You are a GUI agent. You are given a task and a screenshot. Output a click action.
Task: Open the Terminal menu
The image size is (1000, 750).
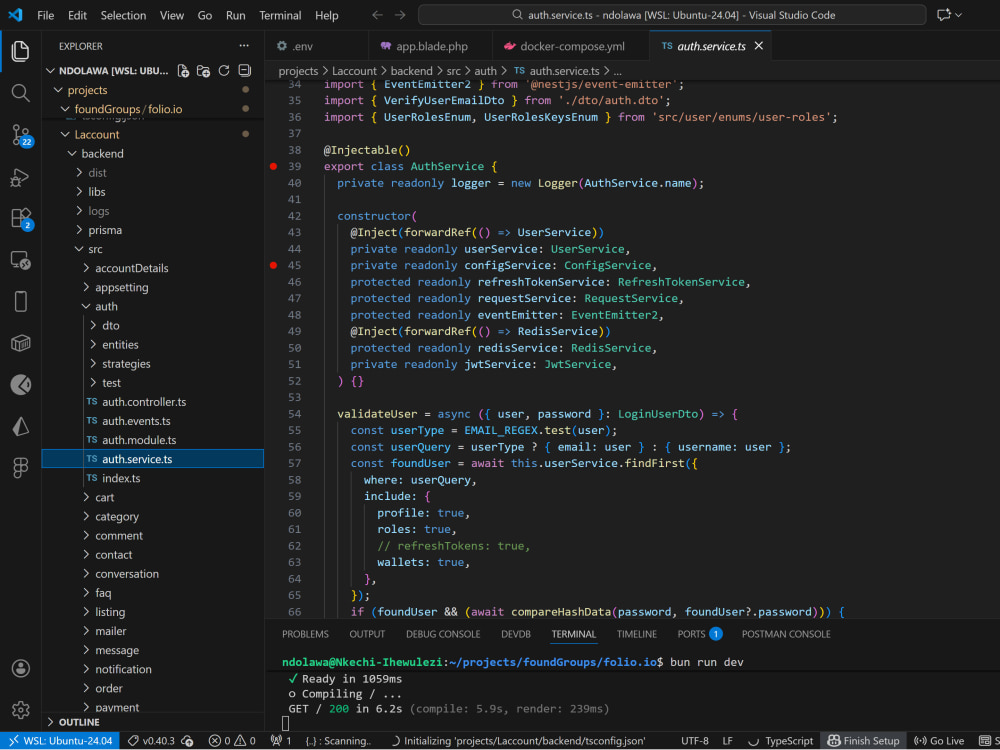point(280,15)
